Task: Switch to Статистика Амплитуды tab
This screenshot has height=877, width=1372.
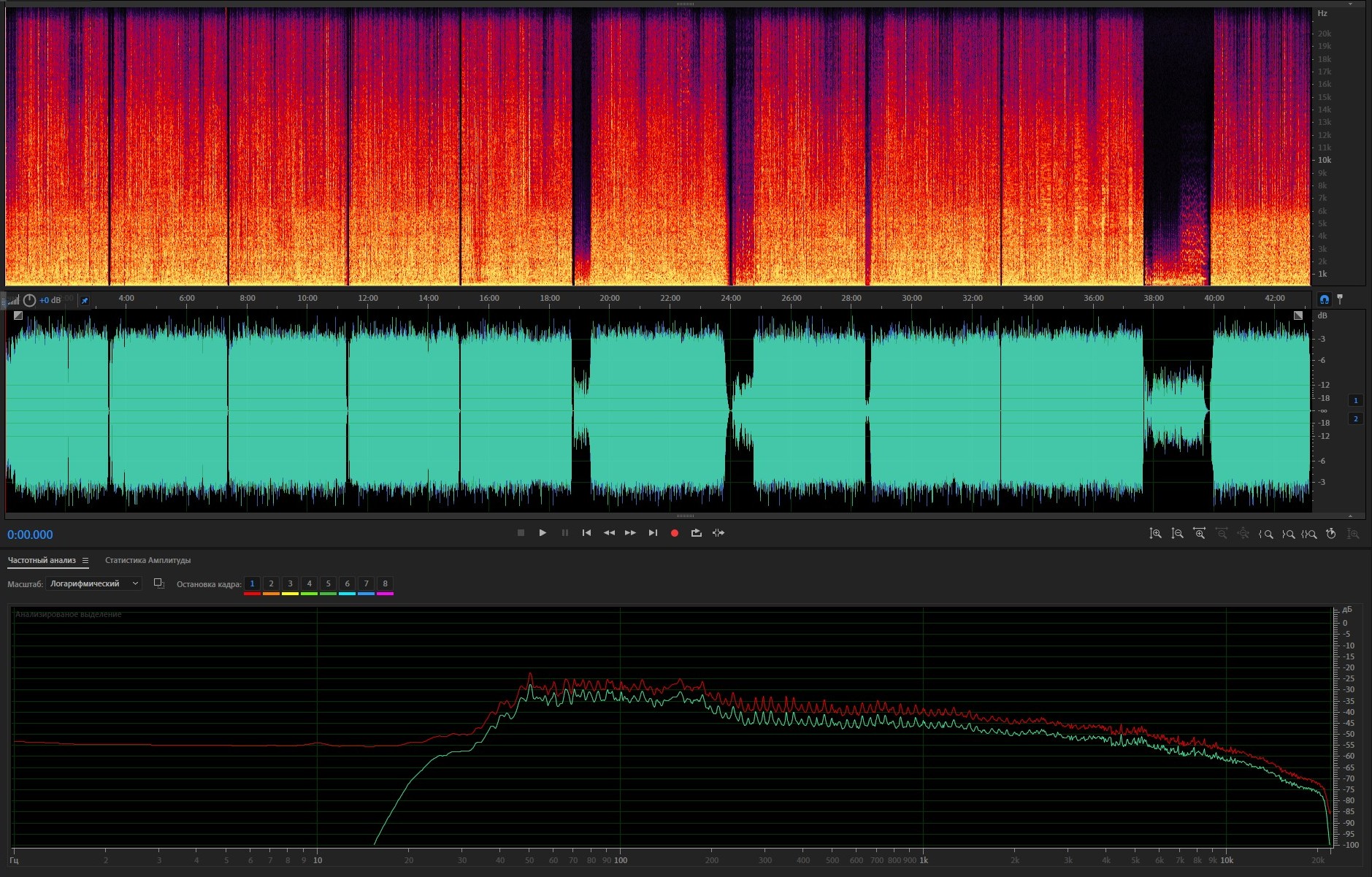Action: [x=147, y=561]
